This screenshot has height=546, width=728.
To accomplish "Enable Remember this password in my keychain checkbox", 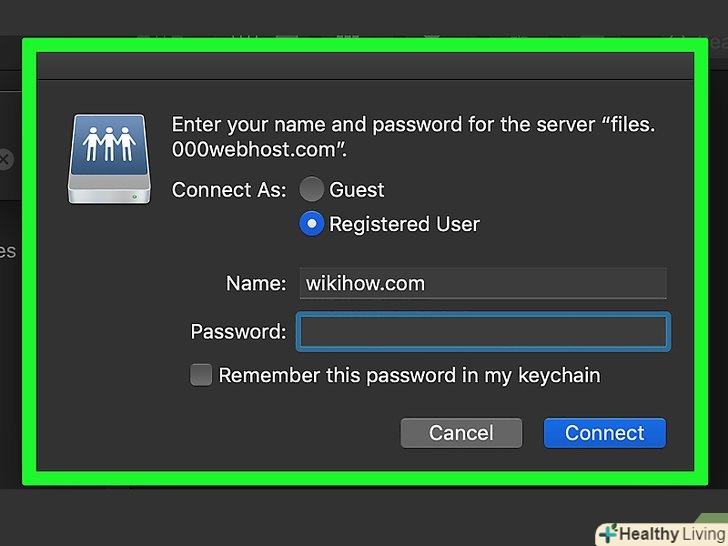I will pyautogui.click(x=201, y=376).
